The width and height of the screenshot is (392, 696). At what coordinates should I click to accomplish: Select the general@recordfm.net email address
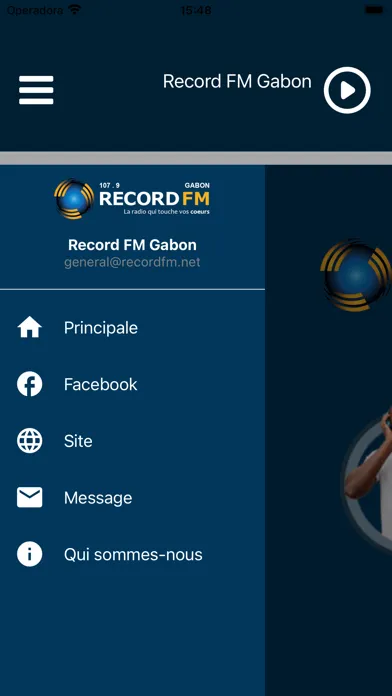coord(132,262)
